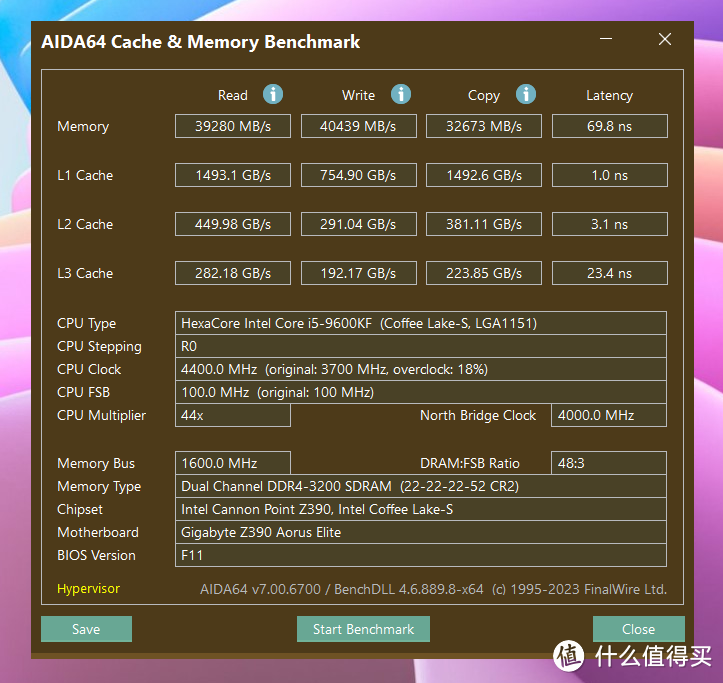This screenshot has width=723, height=683.
Task: Click the Latency column header
Action: 610,95
